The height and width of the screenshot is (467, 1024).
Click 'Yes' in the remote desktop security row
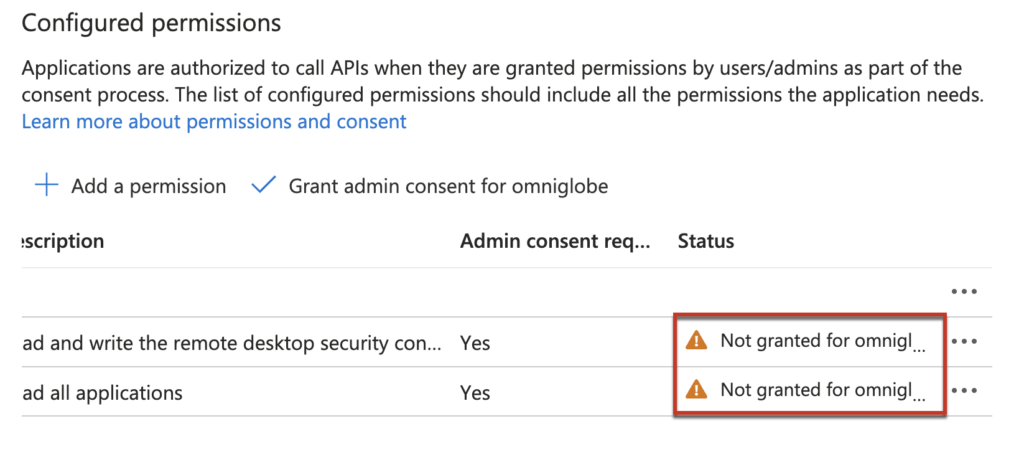pyautogui.click(x=475, y=343)
